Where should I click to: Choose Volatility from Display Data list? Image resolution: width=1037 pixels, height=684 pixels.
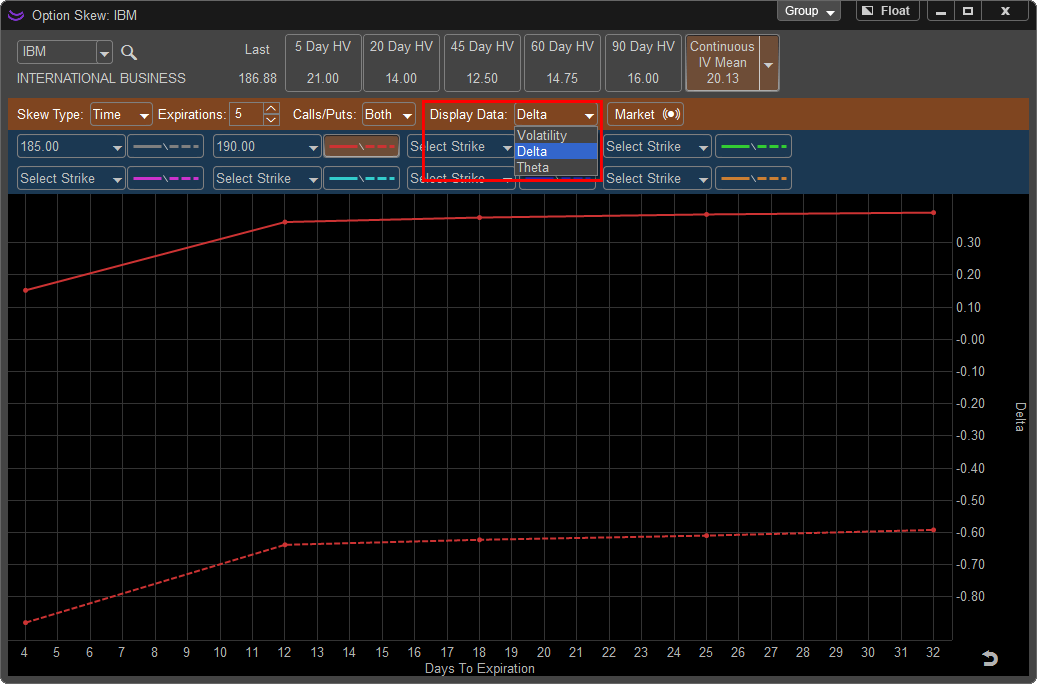(556, 136)
